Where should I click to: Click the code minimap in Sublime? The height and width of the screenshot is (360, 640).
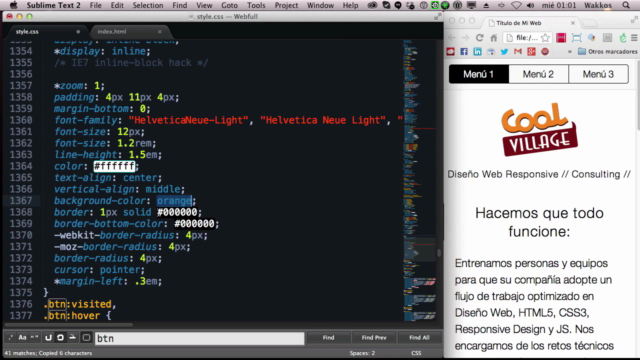click(x=420, y=180)
